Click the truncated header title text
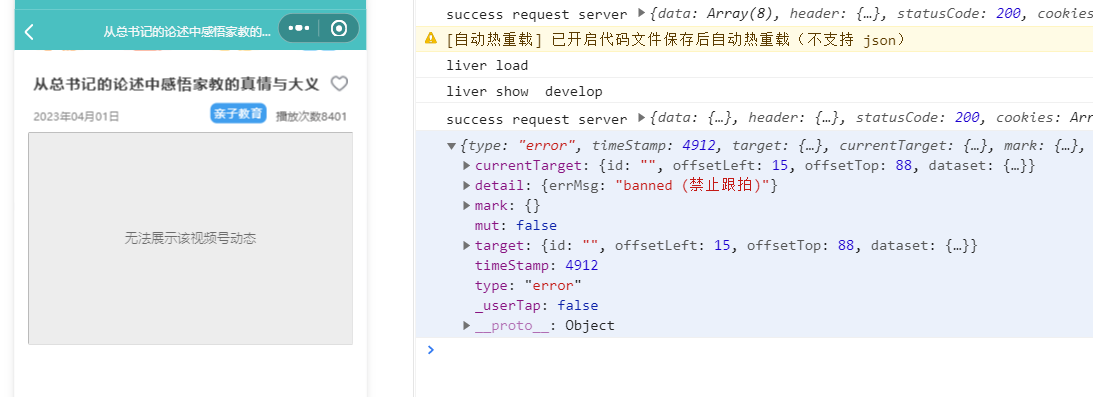Viewport: 1093px width, 397px height. [x=187, y=32]
